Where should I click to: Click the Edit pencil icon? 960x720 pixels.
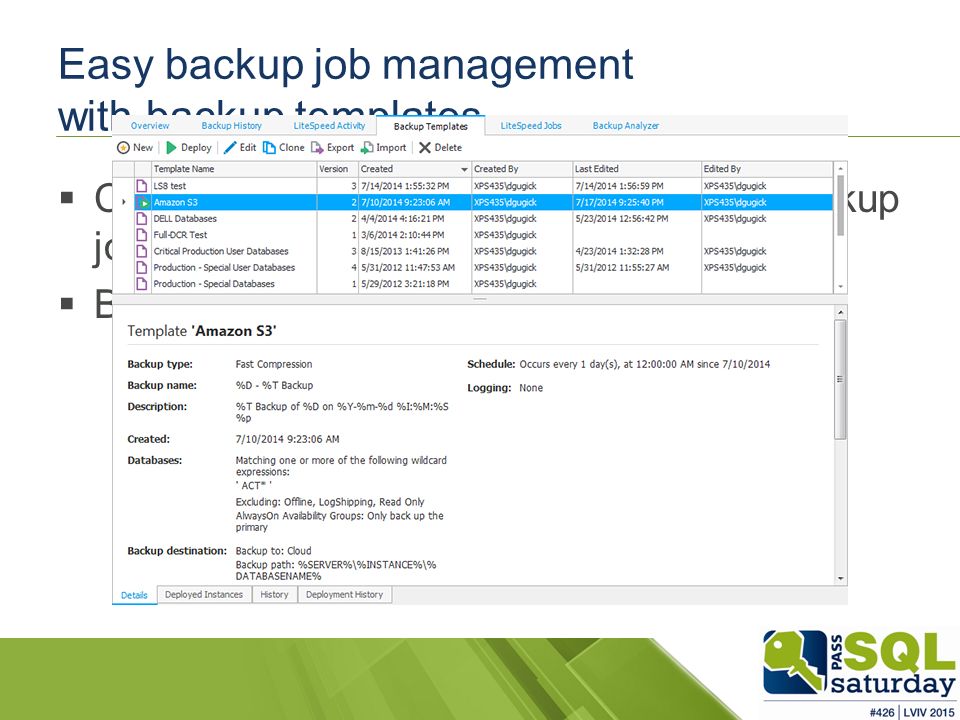pyautogui.click(x=230, y=148)
